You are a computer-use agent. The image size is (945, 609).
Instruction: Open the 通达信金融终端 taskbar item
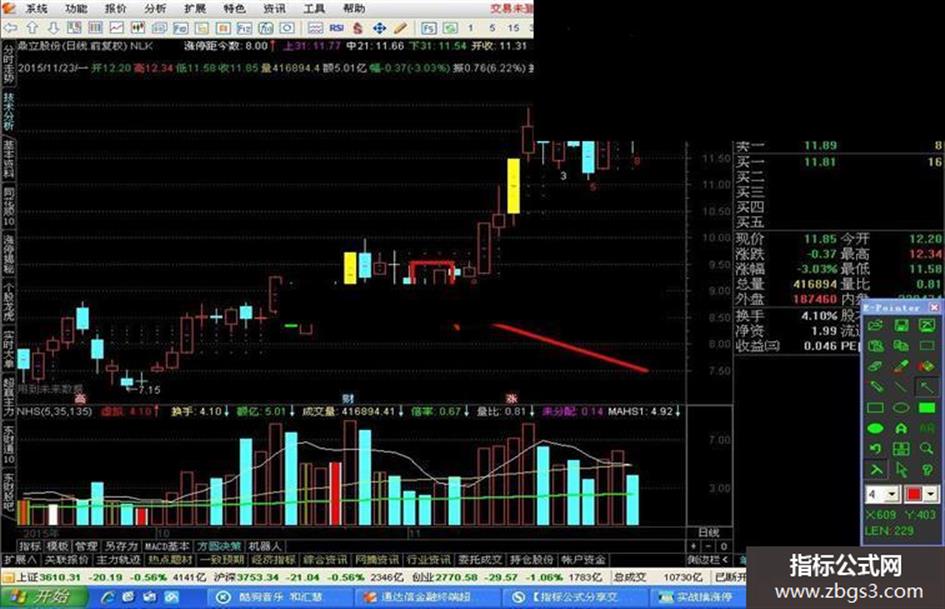pos(427,598)
